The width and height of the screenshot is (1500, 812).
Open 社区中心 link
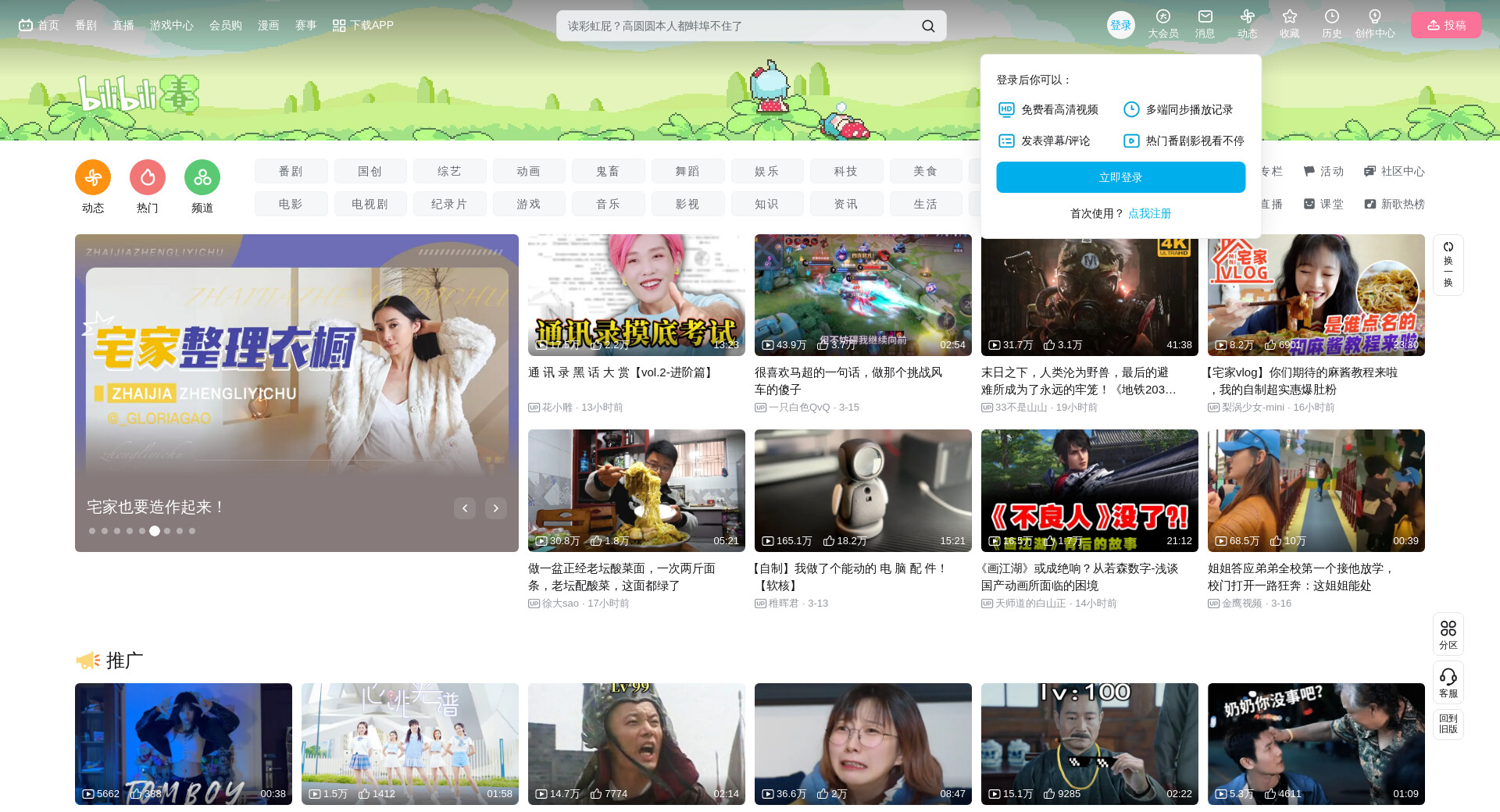pos(1395,171)
